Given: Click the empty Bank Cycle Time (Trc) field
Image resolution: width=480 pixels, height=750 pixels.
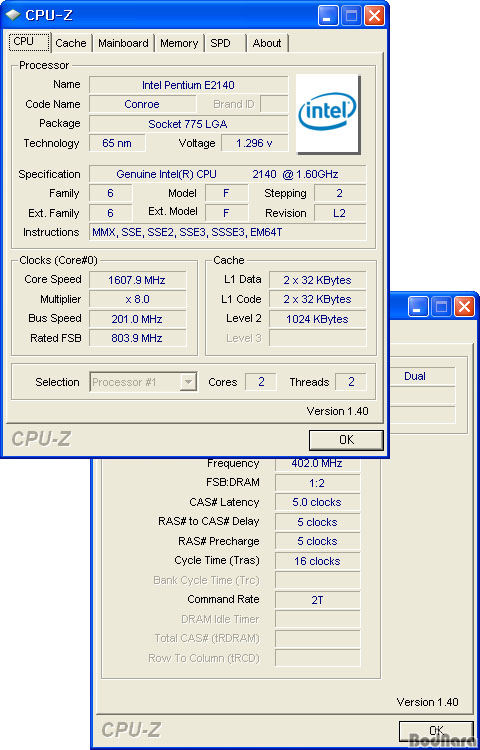Looking at the screenshot, I should point(317,580).
